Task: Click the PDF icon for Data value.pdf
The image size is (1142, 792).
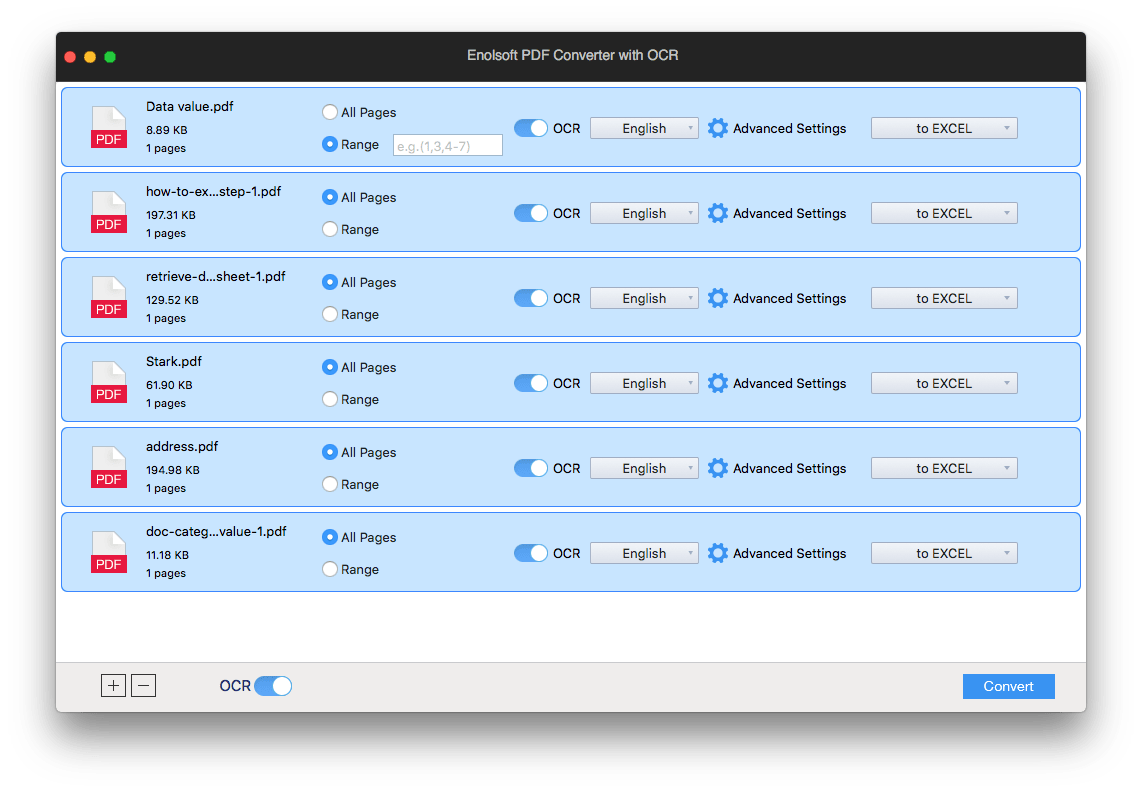Action: tap(109, 128)
